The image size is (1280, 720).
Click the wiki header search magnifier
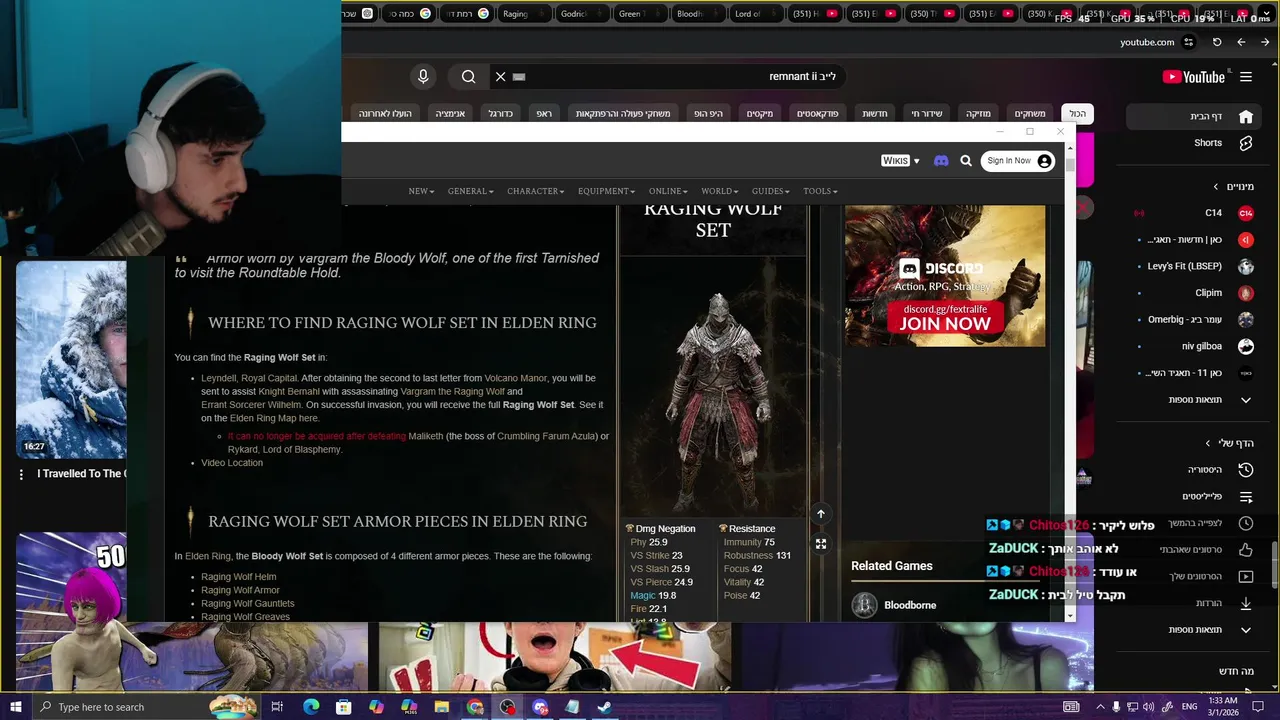point(966,161)
